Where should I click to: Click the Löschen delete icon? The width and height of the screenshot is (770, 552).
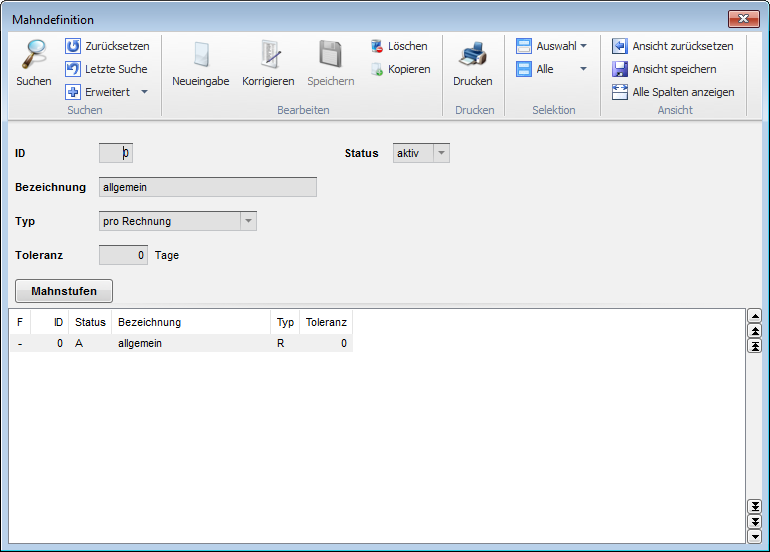tap(377, 46)
